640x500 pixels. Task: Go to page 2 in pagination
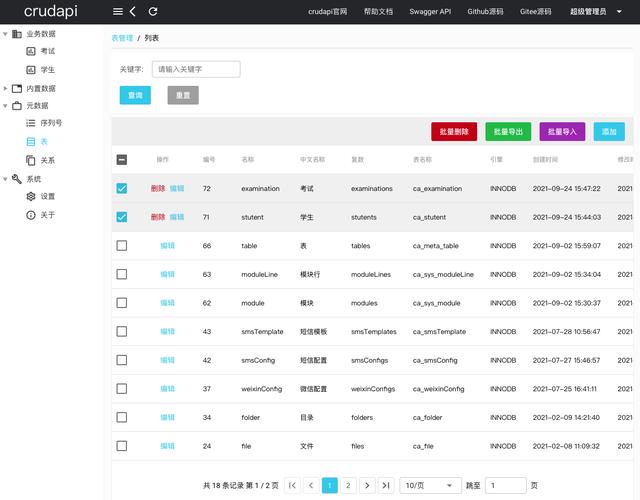[348, 485]
